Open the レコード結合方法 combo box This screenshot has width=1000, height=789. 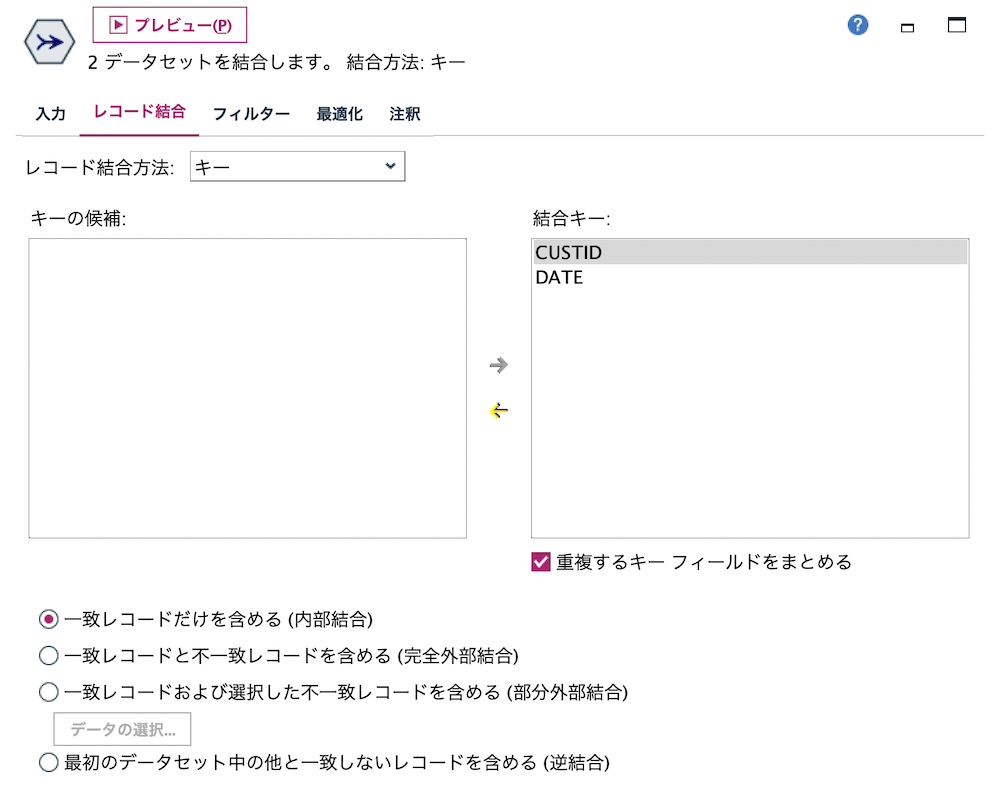pos(297,166)
